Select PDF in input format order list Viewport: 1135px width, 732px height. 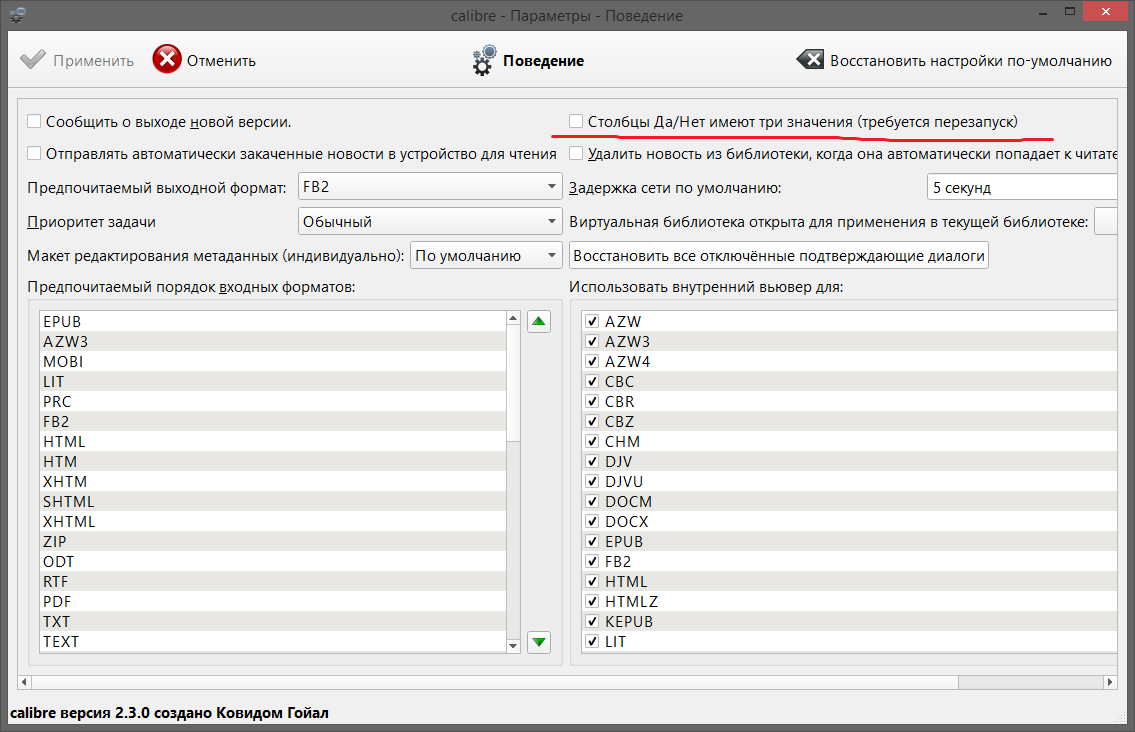(57, 601)
